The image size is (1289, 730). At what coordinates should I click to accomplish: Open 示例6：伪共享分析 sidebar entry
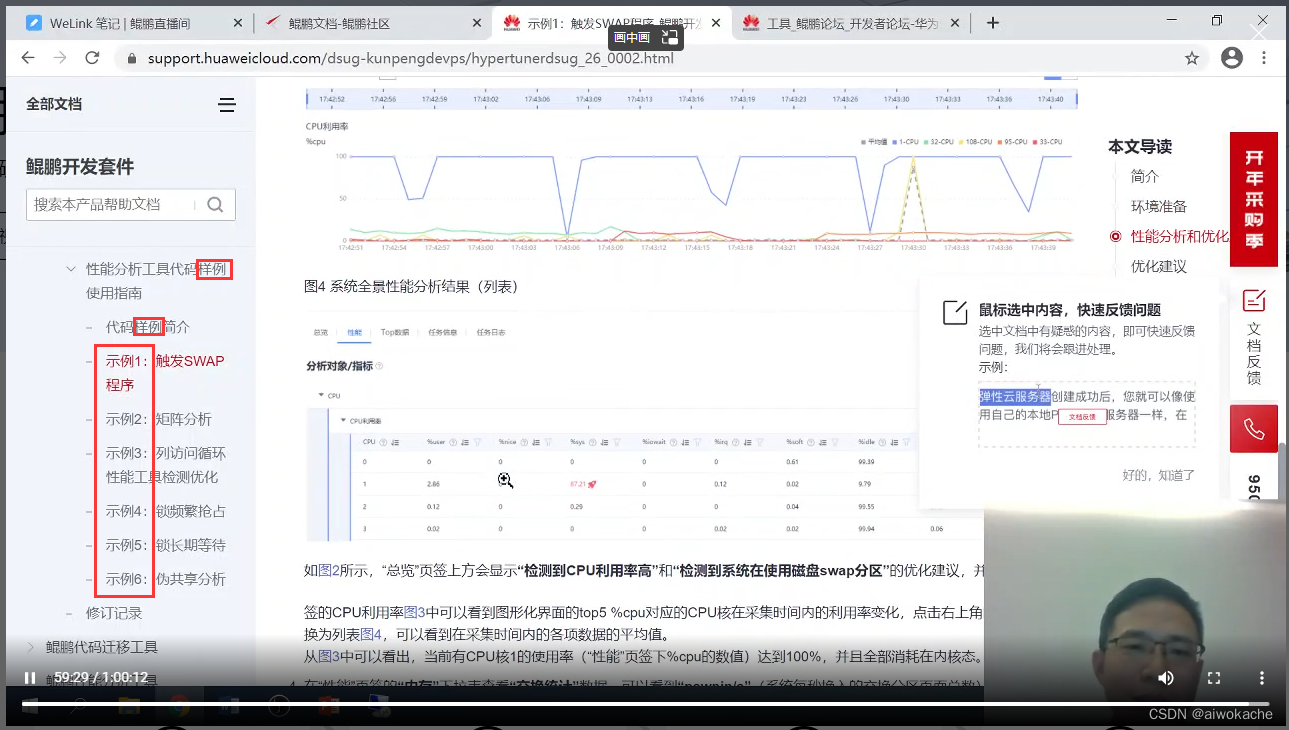click(166, 579)
